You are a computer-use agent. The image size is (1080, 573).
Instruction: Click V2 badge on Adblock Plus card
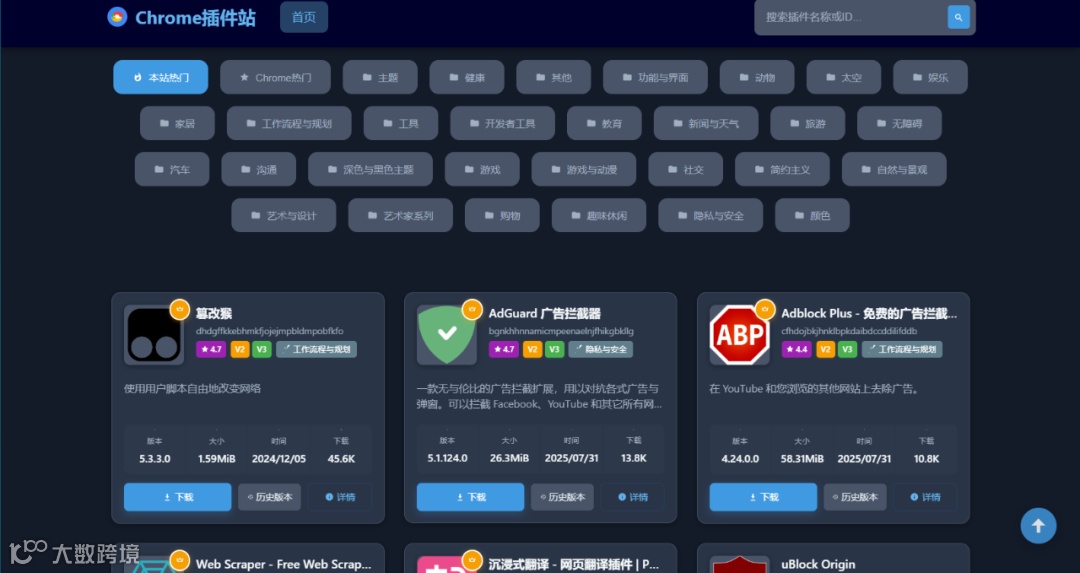click(825, 349)
